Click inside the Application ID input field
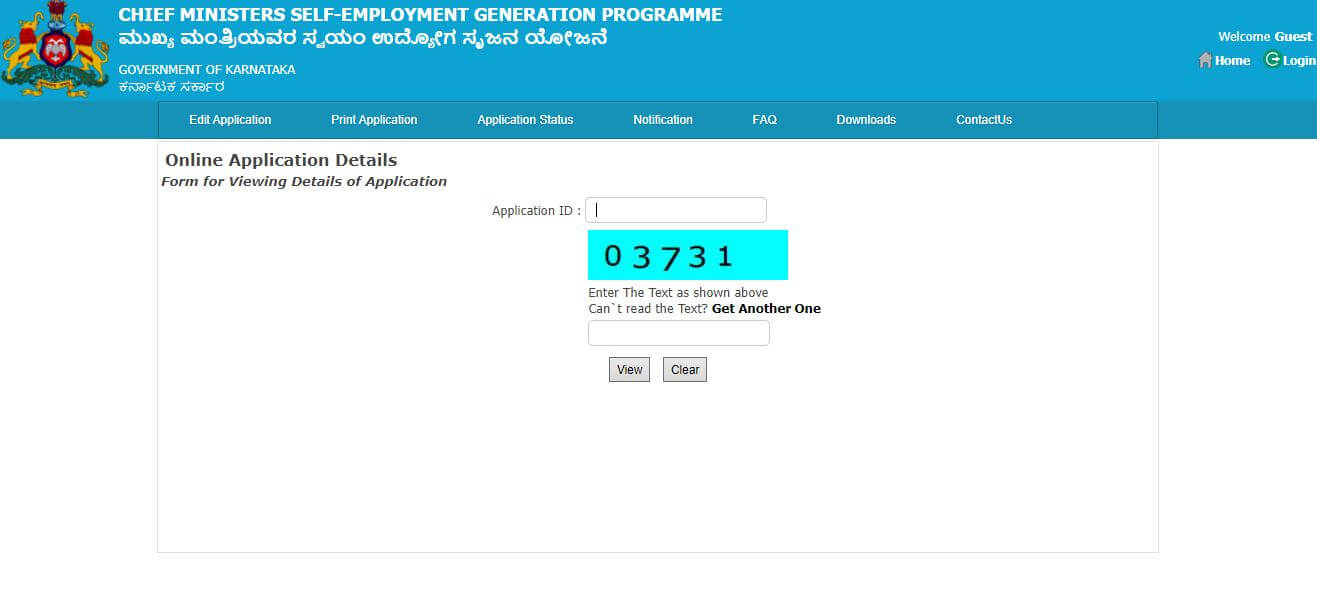This screenshot has height=604, width=1317. [676, 210]
